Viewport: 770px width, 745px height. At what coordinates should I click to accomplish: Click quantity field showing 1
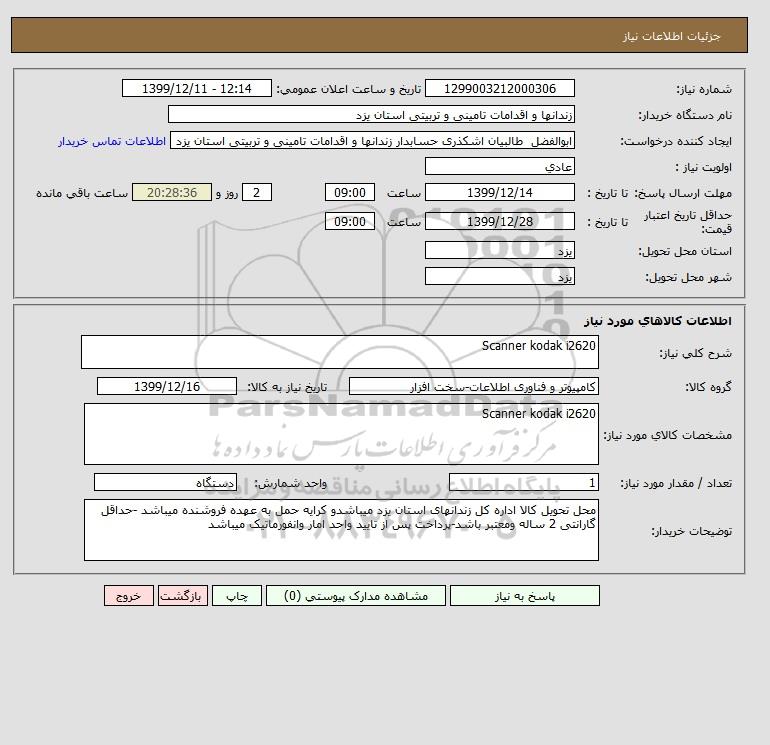pos(523,482)
